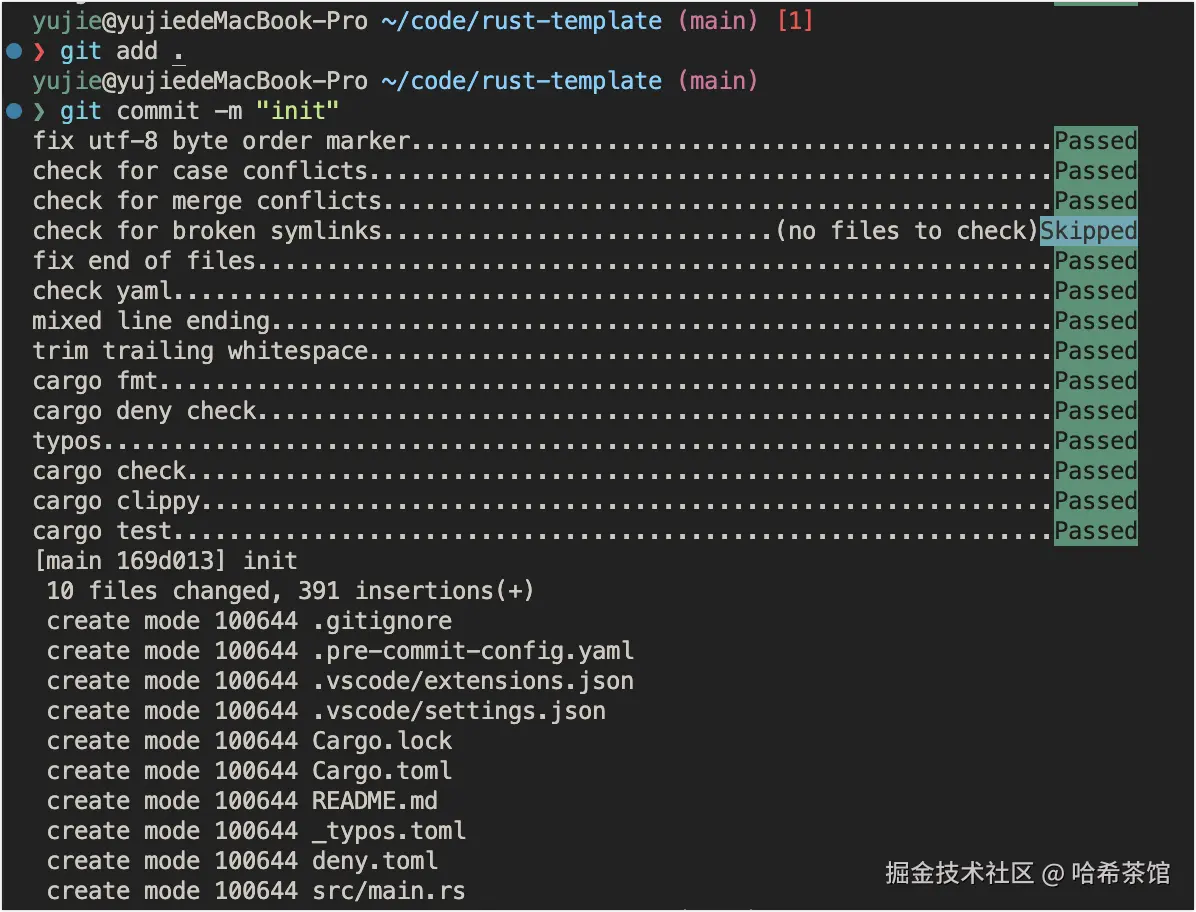Click the Passed badge next to typos

[1095, 441]
